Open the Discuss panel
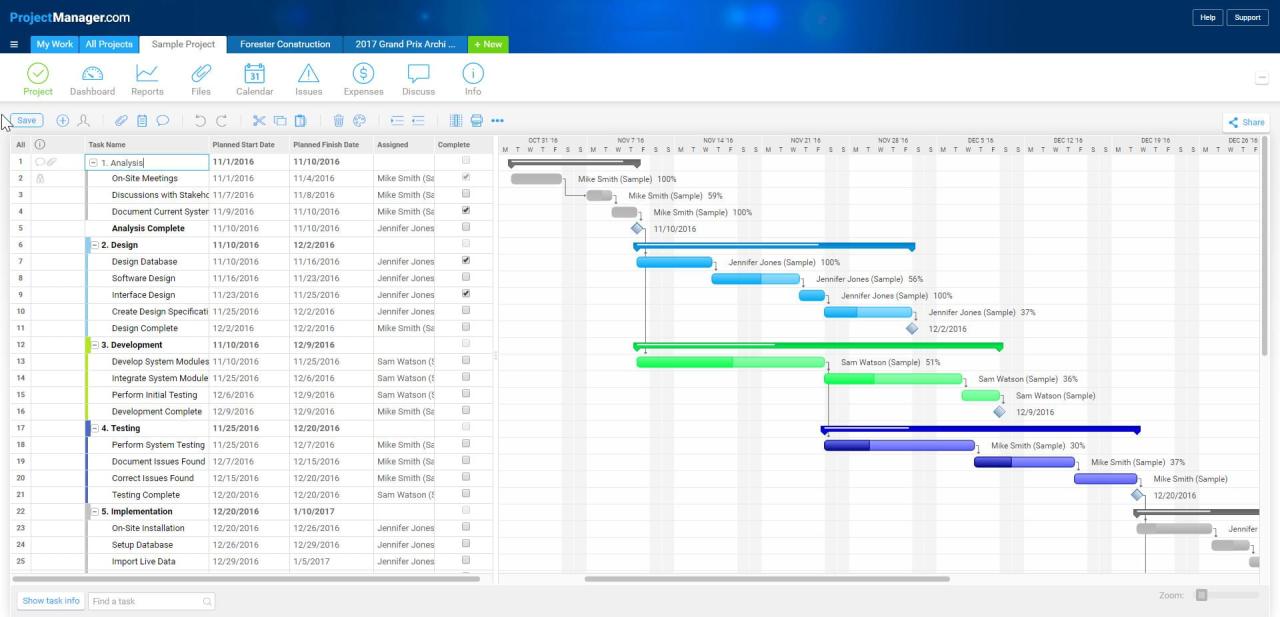Screen dimensions: 1280x617 tap(417, 79)
